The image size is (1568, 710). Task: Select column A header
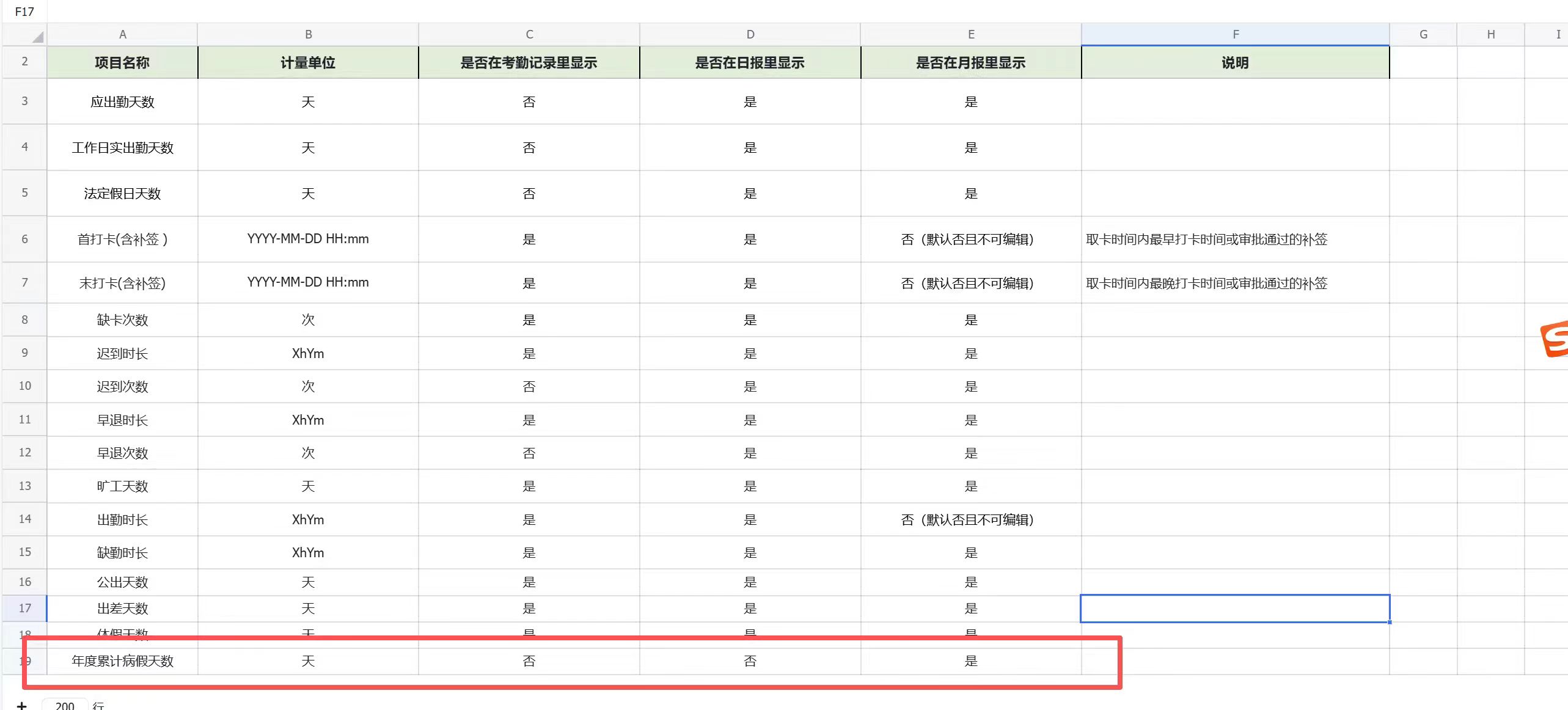click(122, 34)
